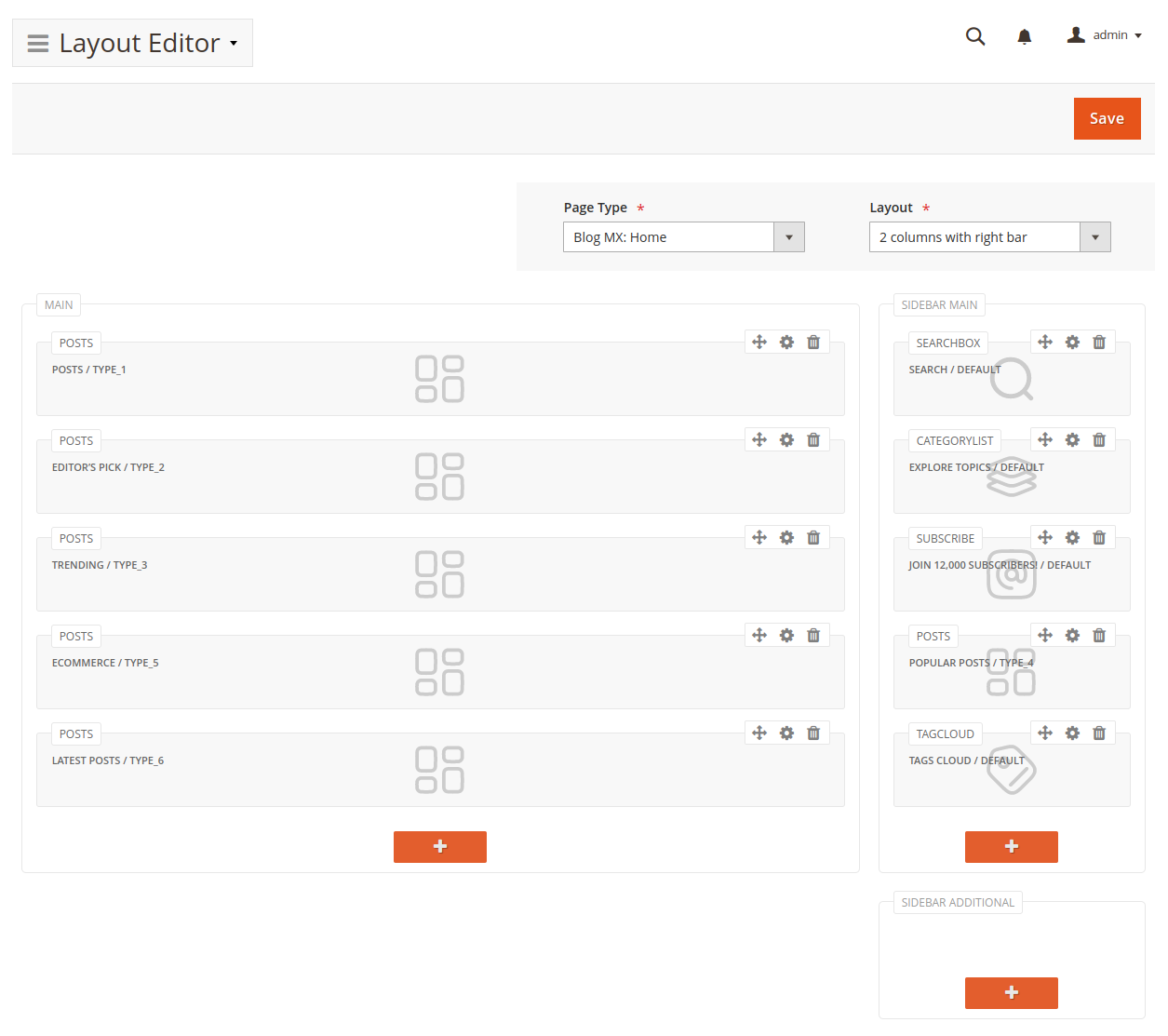Expand the Page Type dropdown
Screen dimensions: 1168x1036
click(x=788, y=237)
